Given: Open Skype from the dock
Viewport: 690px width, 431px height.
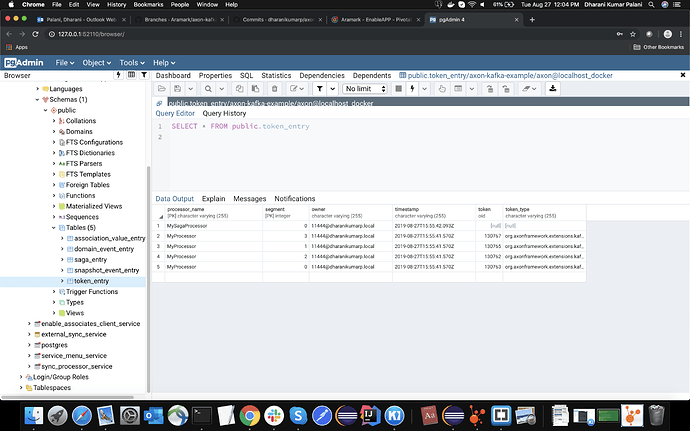Looking at the screenshot, I should [298, 415].
